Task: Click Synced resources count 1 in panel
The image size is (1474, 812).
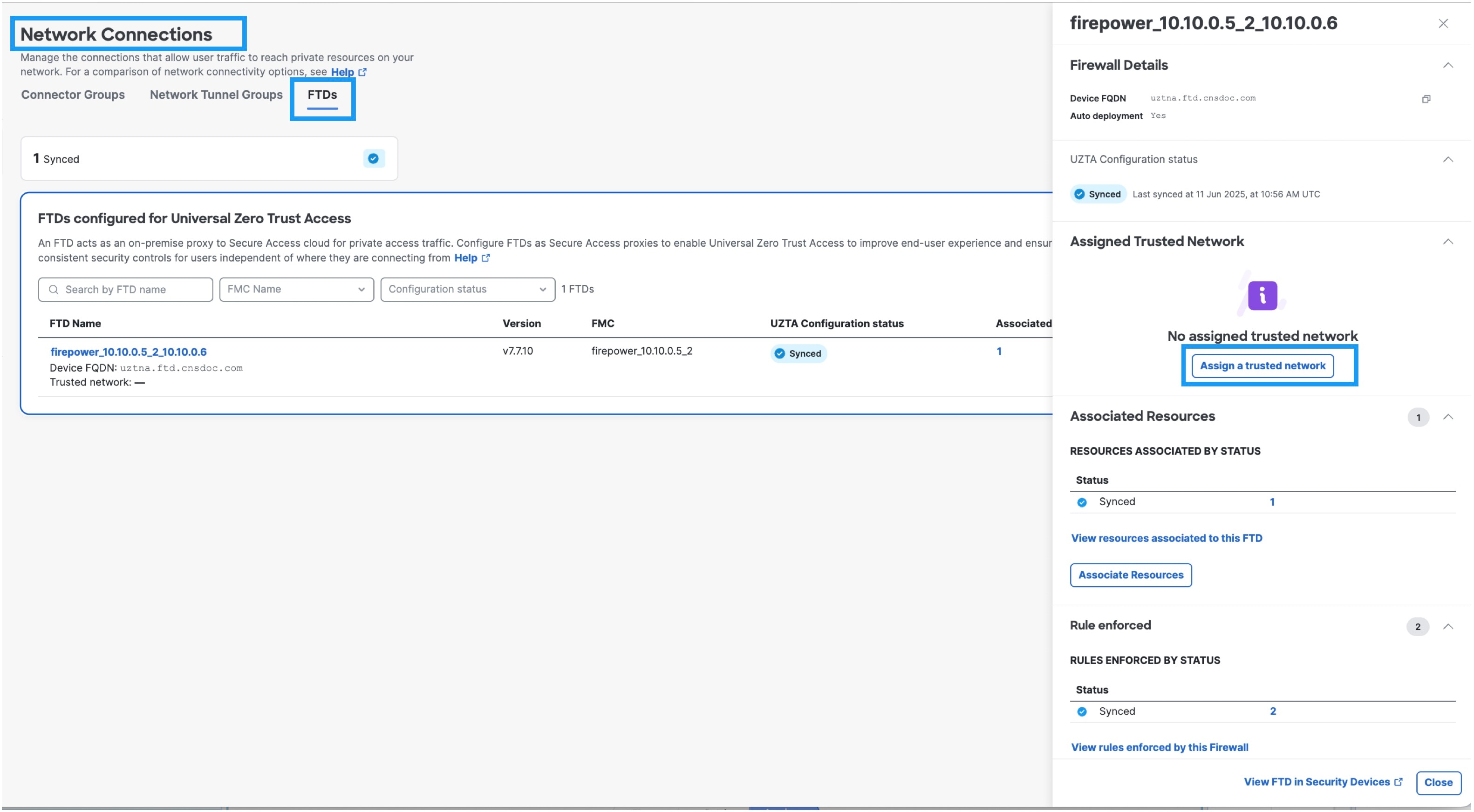Action: [1272, 502]
